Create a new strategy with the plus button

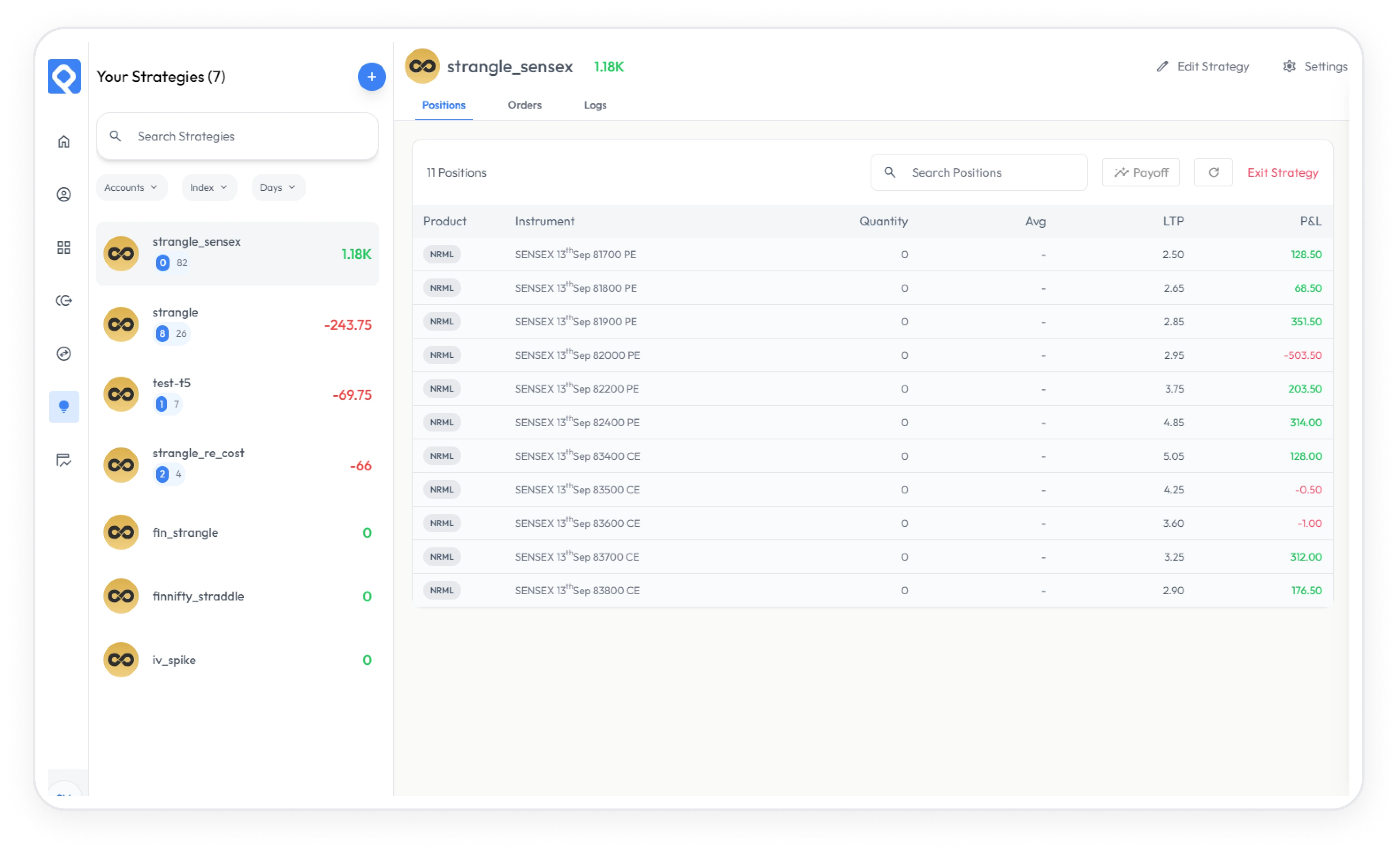pos(372,76)
